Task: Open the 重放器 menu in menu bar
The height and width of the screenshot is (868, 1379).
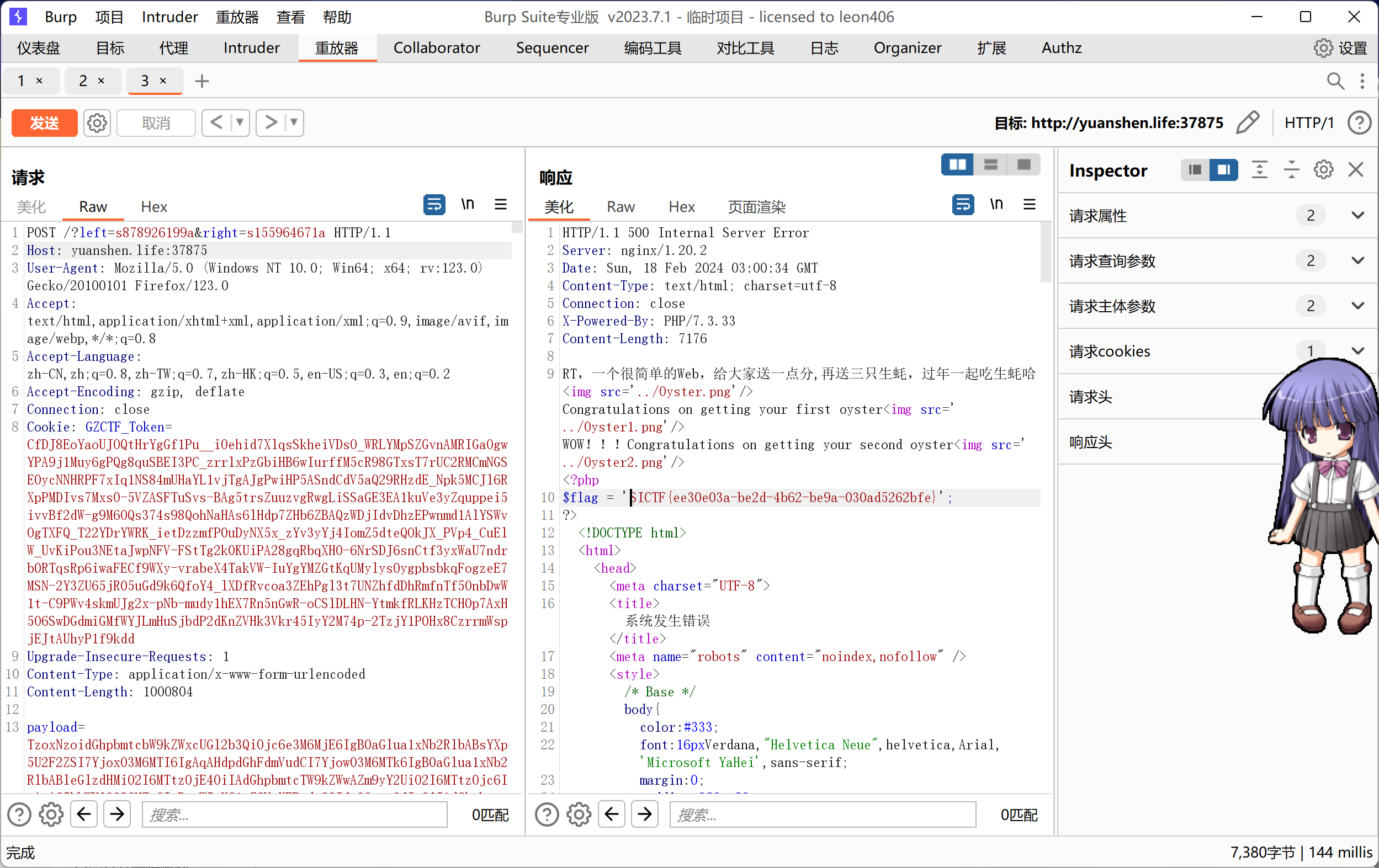Action: tap(237, 17)
